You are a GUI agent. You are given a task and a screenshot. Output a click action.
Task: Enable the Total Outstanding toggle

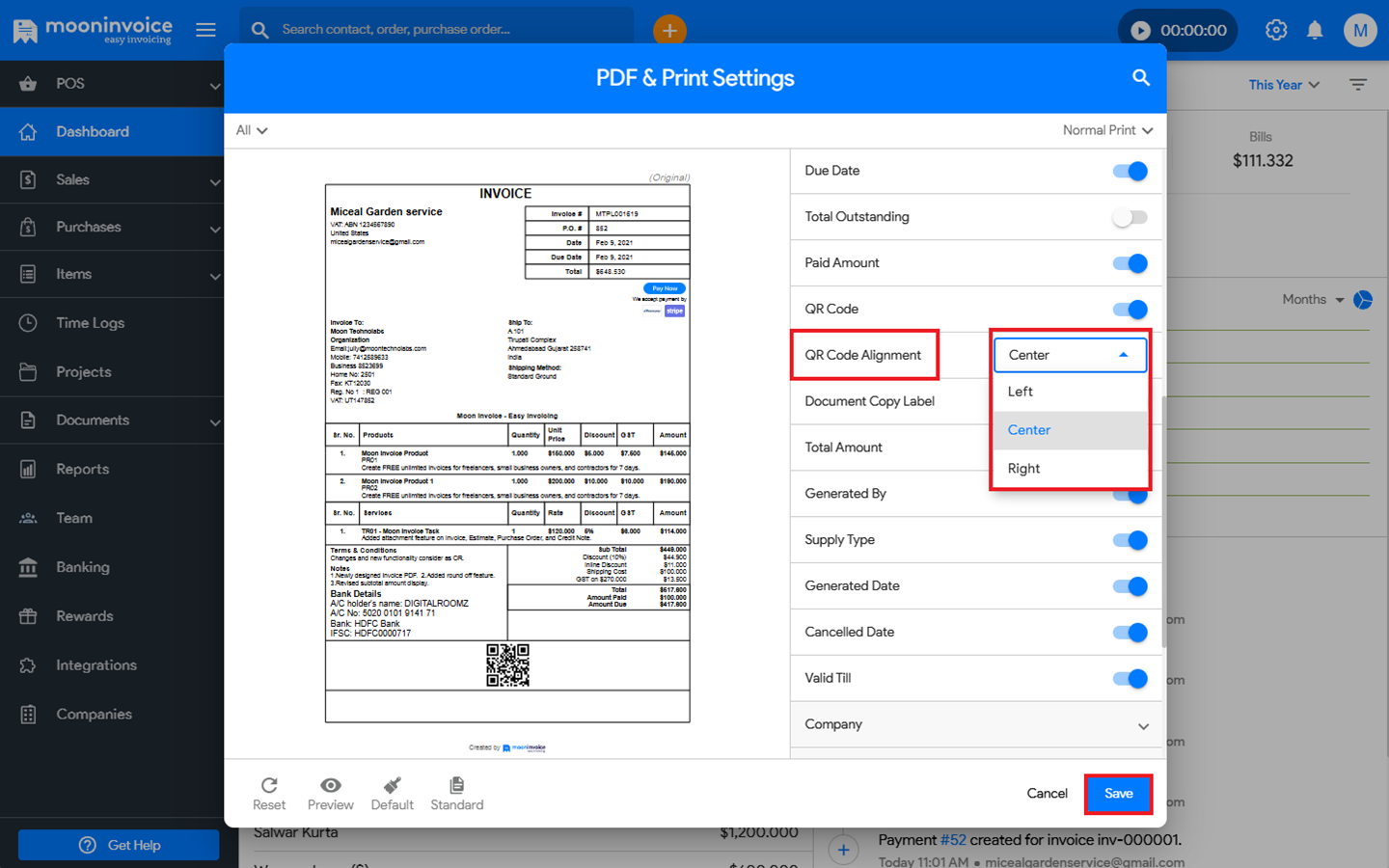[x=1130, y=218]
